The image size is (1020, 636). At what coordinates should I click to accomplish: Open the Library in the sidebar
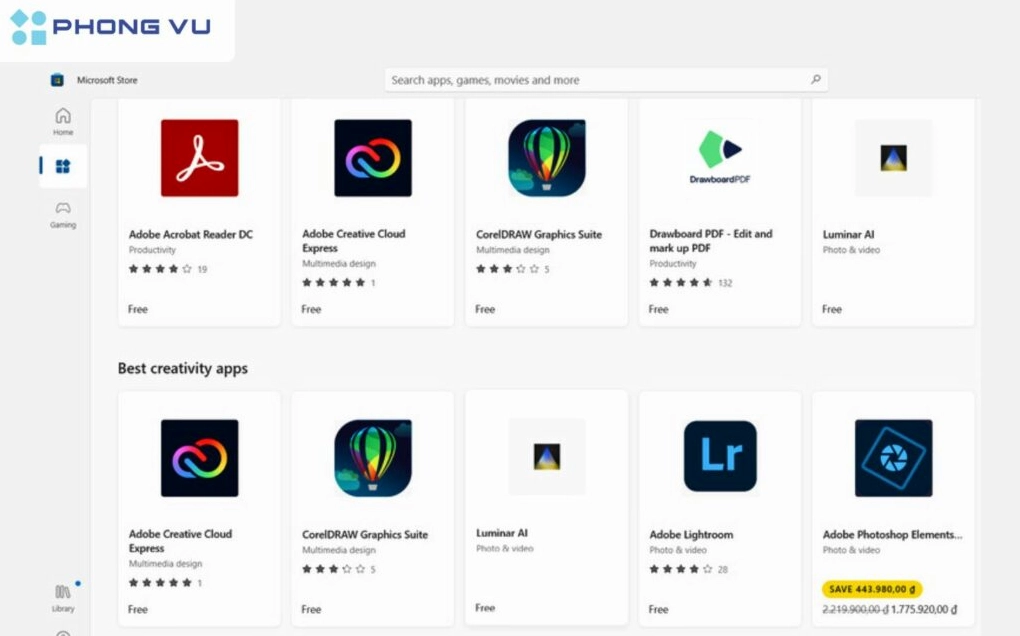coord(63,598)
